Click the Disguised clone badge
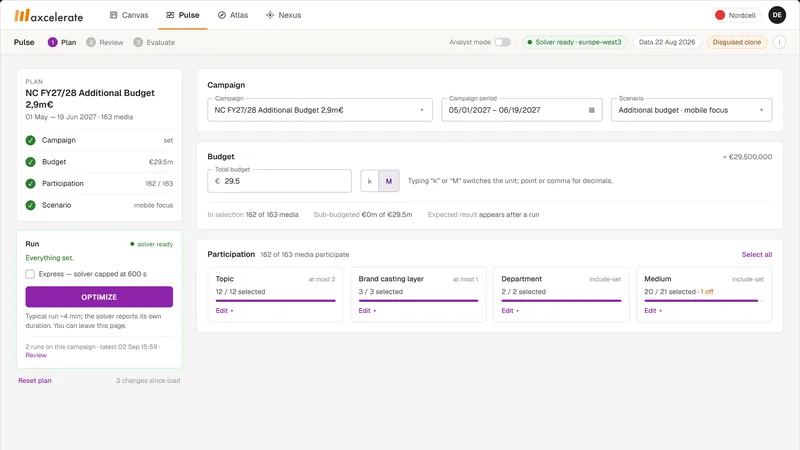 click(737, 42)
